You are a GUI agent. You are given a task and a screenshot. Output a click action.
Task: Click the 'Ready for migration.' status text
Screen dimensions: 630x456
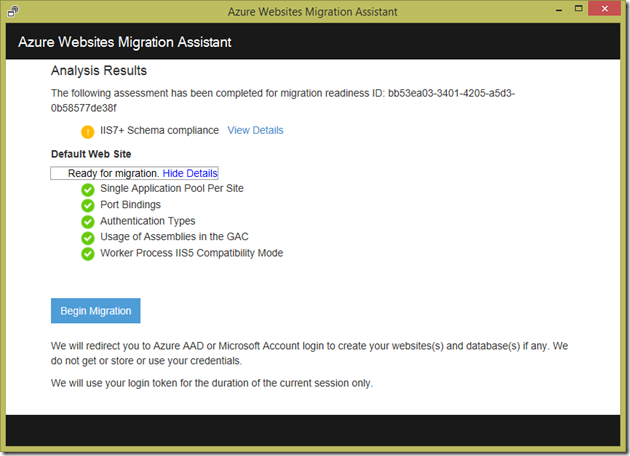pyautogui.click(x=114, y=173)
